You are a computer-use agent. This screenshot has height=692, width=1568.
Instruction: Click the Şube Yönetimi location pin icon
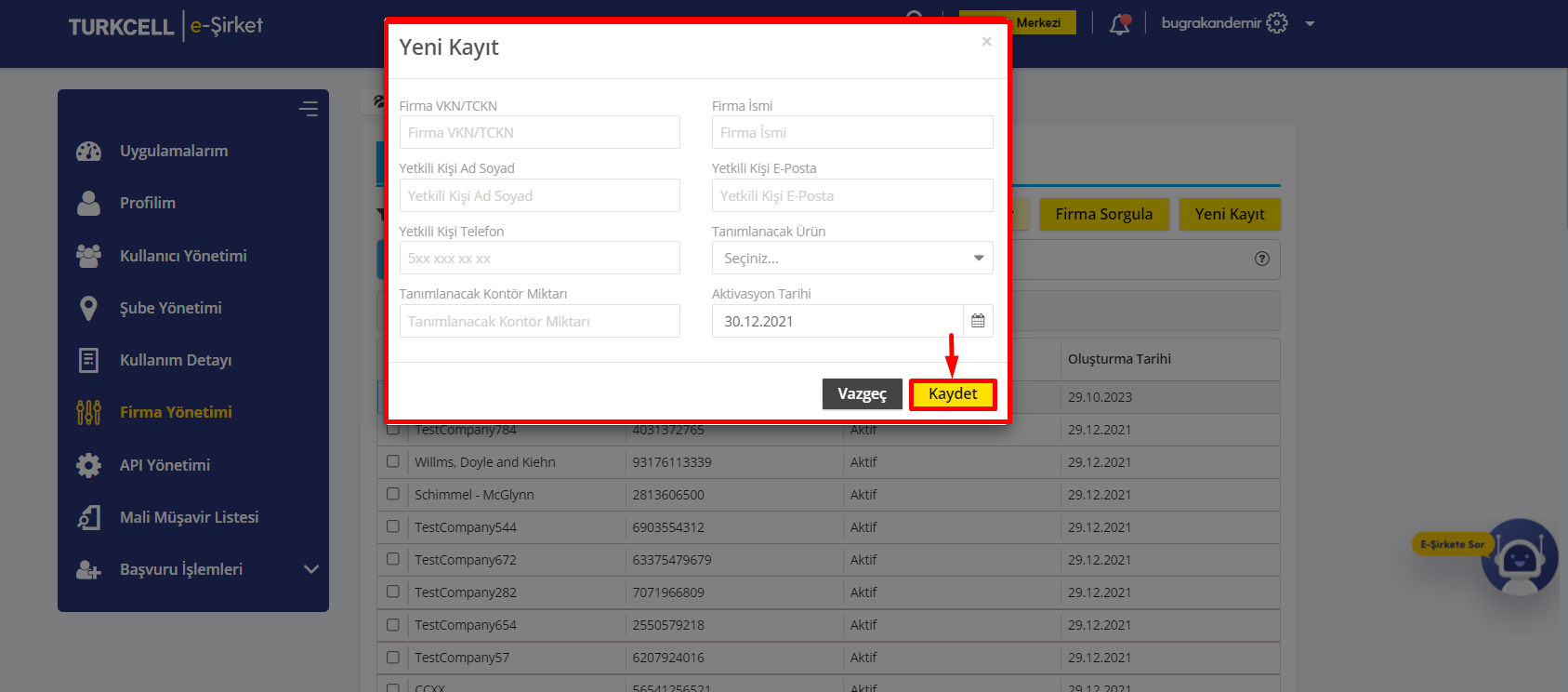(x=88, y=308)
